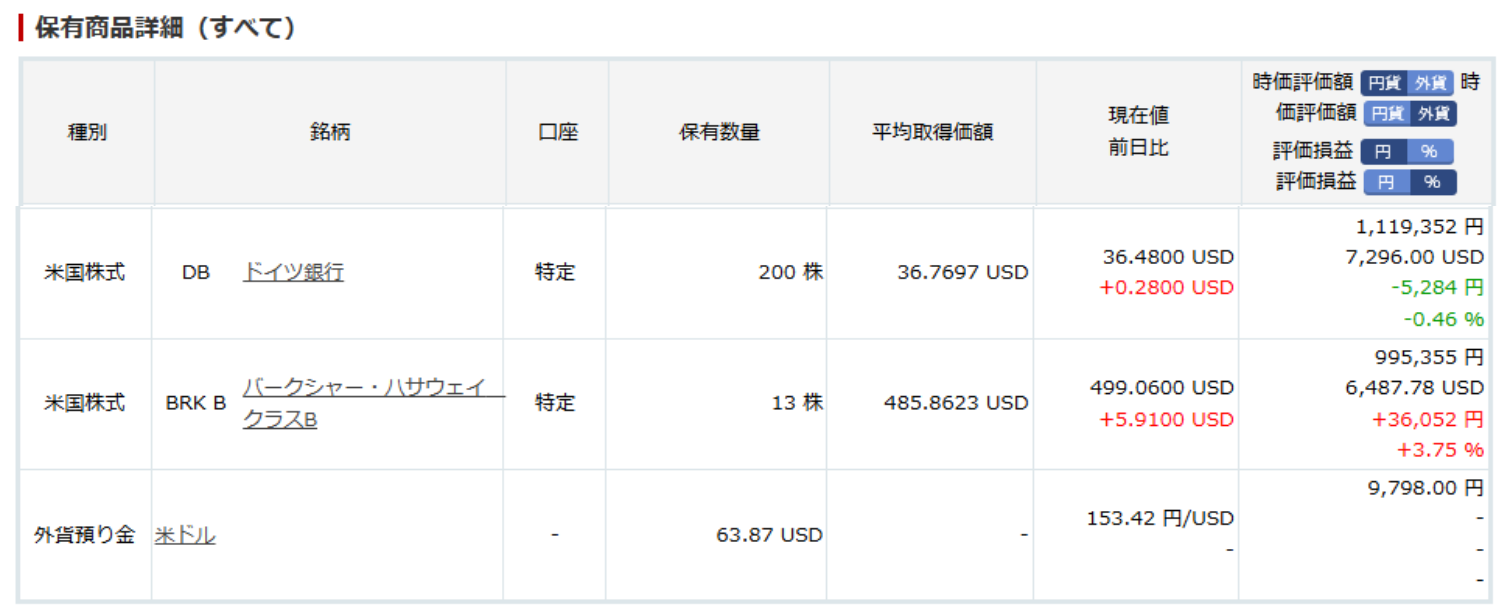Screen dimensions: 1500x610
Task: Click the 現在値 column header
Action: 1140,115
